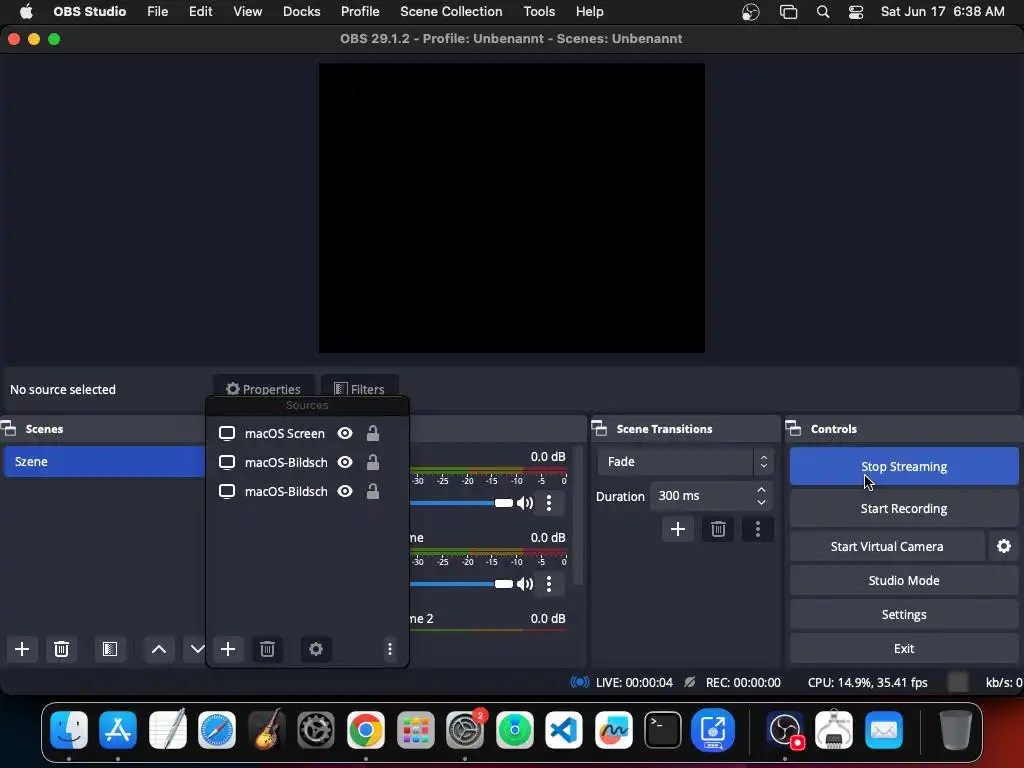Mute the second audio mixer channel speaker
The image size is (1024, 768).
coord(525,584)
